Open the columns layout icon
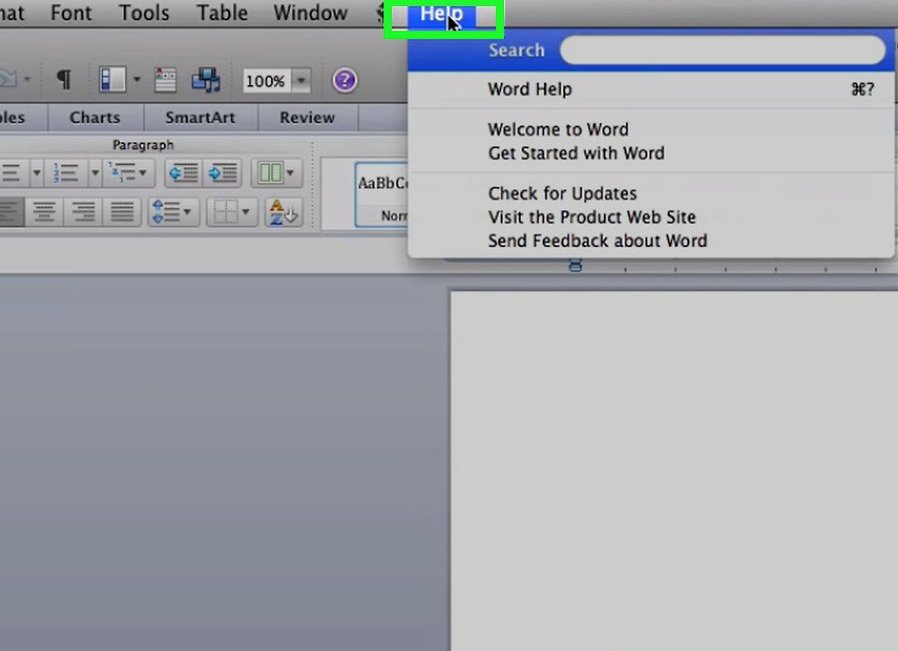This screenshot has width=898, height=651. coord(269,172)
